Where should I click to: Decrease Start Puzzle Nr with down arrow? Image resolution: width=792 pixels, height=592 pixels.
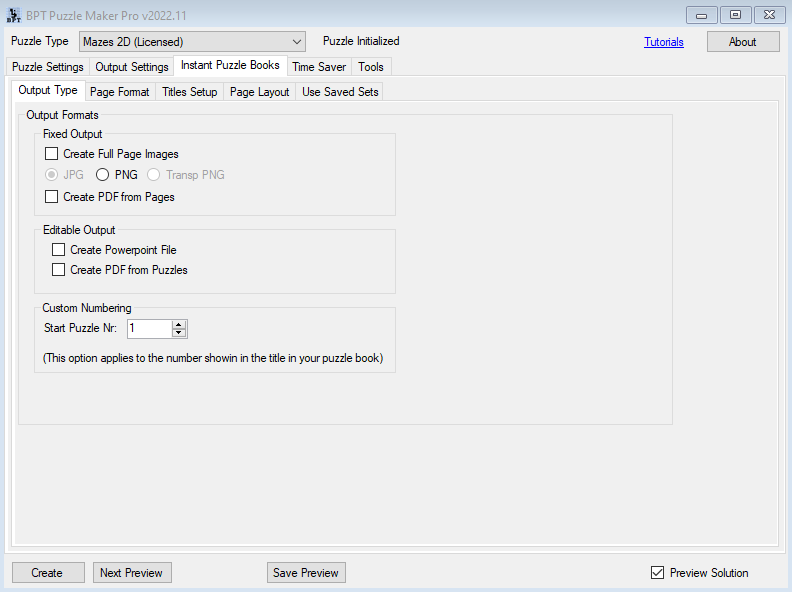[179, 333]
